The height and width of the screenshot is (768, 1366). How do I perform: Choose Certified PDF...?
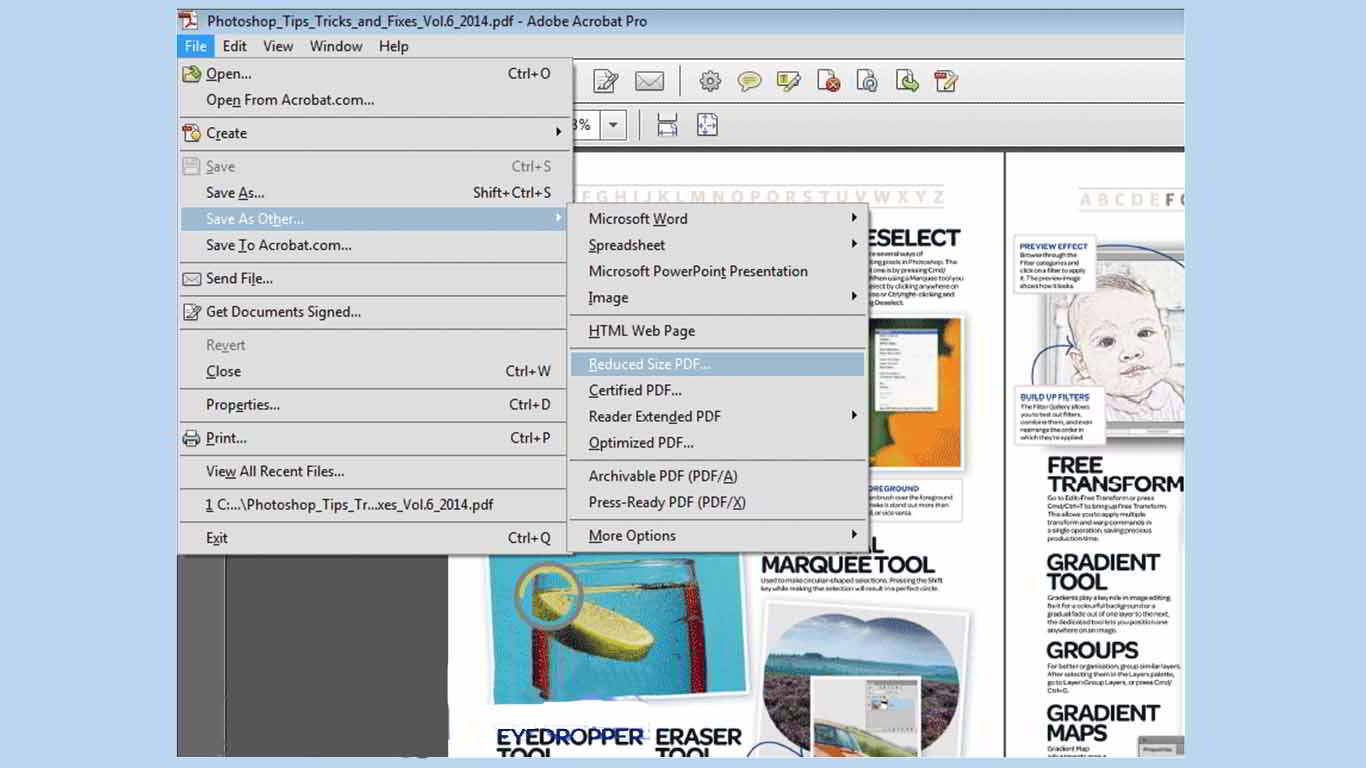[x=717, y=390]
